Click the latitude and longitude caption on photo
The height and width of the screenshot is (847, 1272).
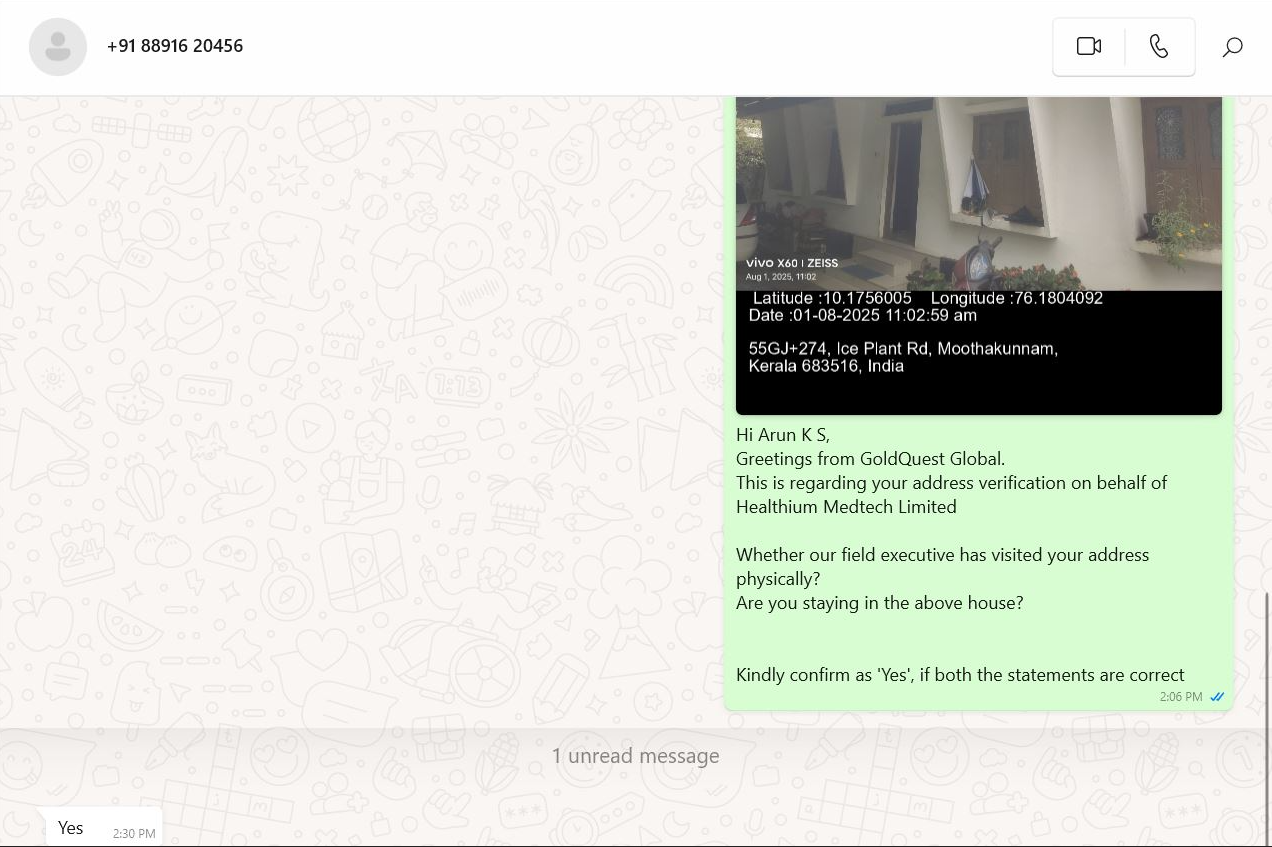927,298
